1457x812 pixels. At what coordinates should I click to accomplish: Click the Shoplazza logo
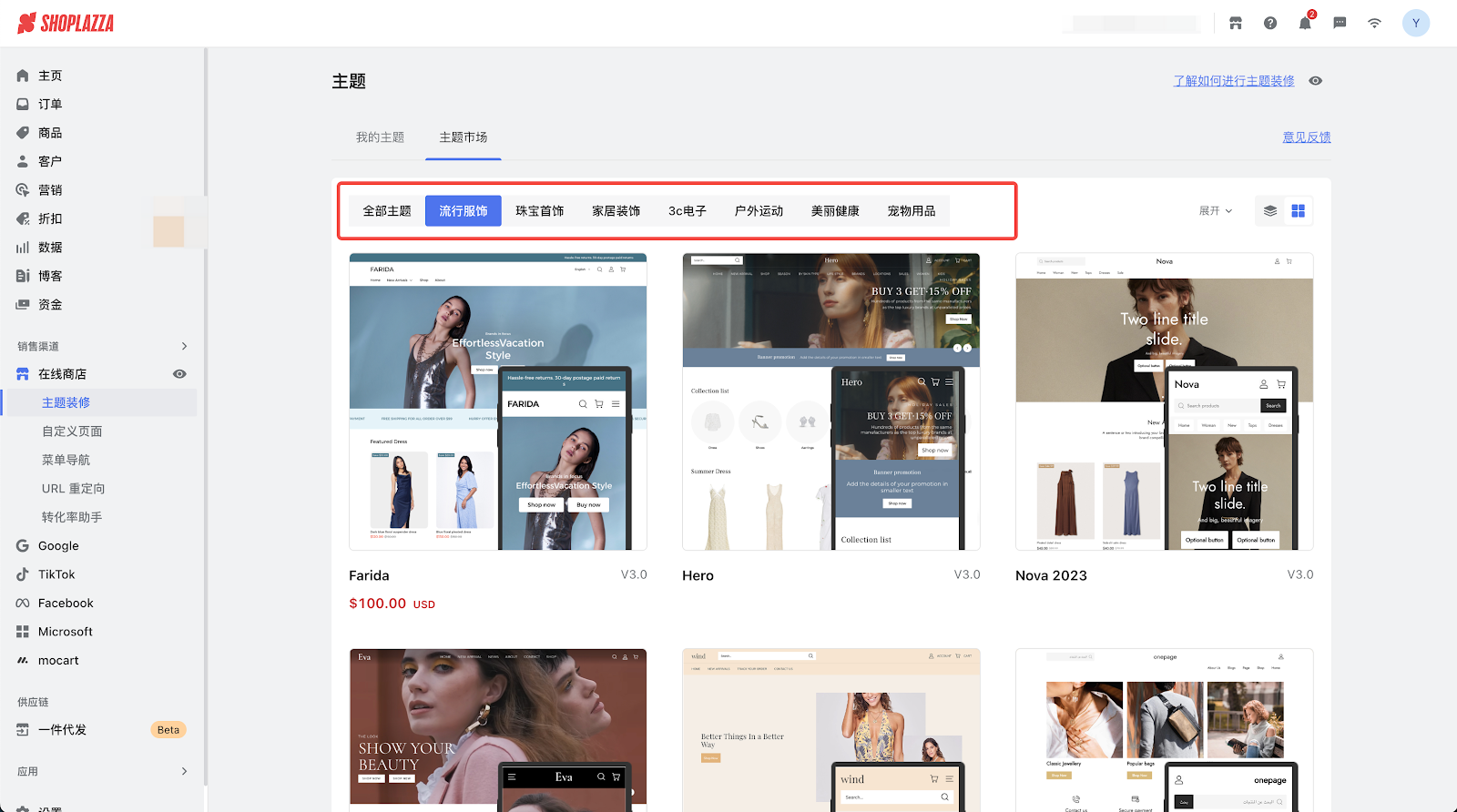click(x=66, y=24)
